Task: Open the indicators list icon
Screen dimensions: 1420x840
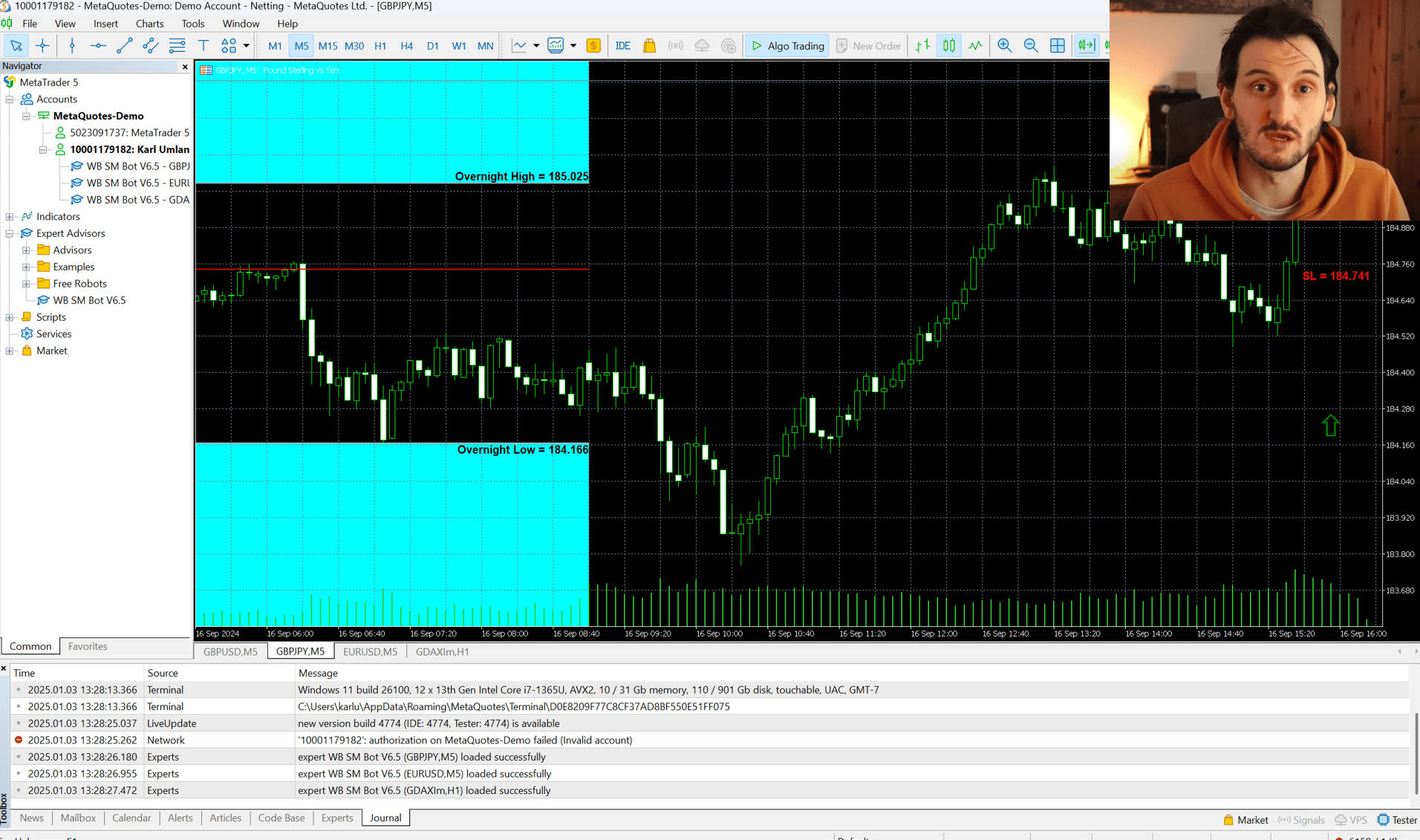Action: pyautogui.click(x=519, y=46)
